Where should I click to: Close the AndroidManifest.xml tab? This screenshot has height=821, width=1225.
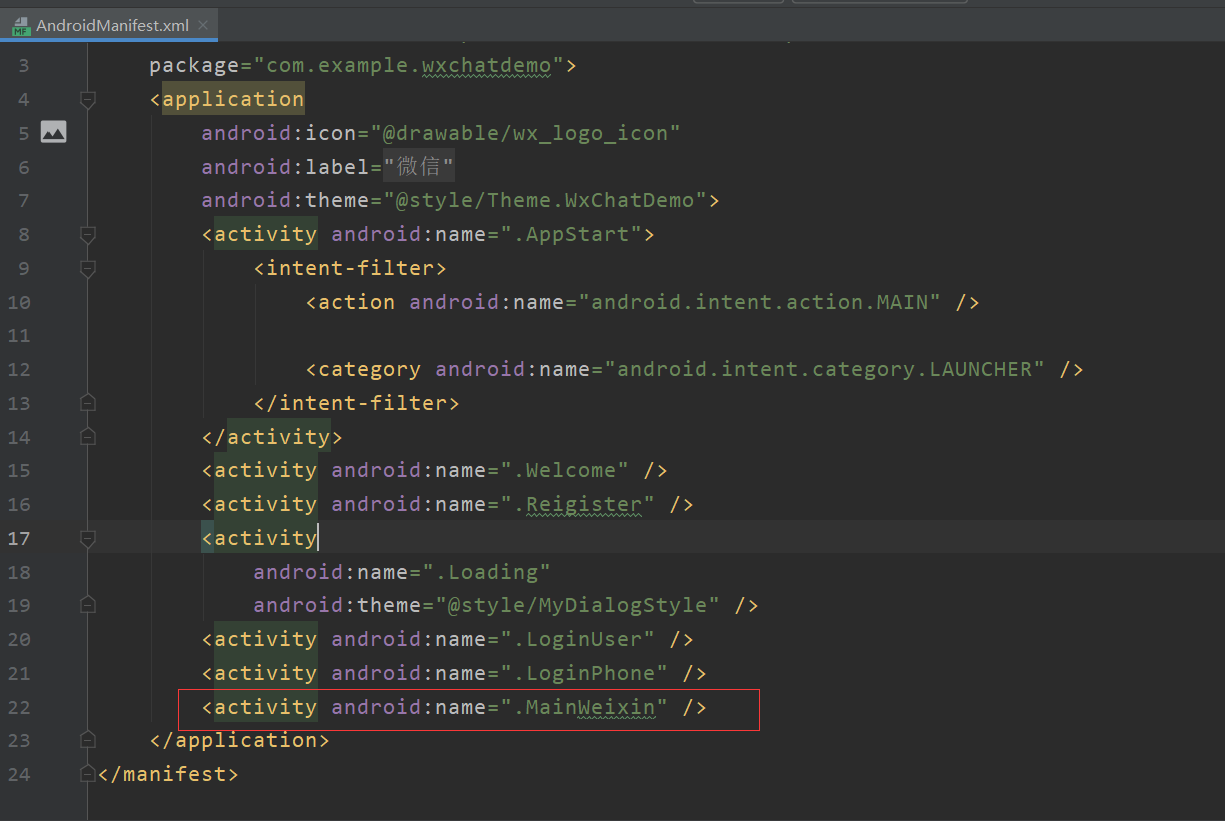pos(204,26)
